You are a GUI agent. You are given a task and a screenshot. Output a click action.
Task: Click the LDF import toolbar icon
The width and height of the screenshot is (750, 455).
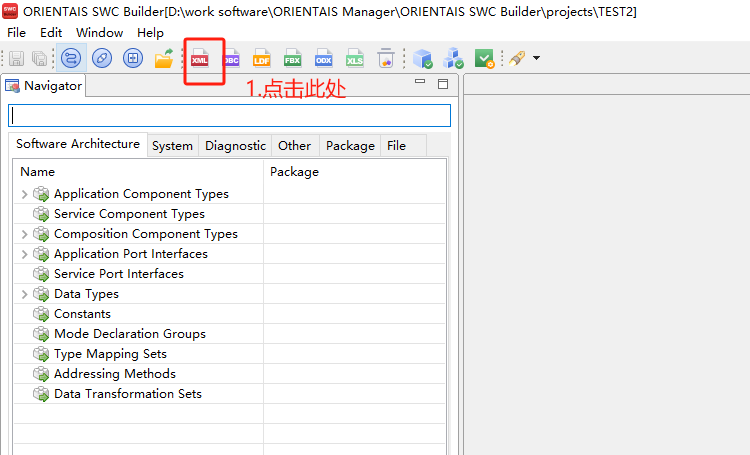pyautogui.click(x=262, y=59)
